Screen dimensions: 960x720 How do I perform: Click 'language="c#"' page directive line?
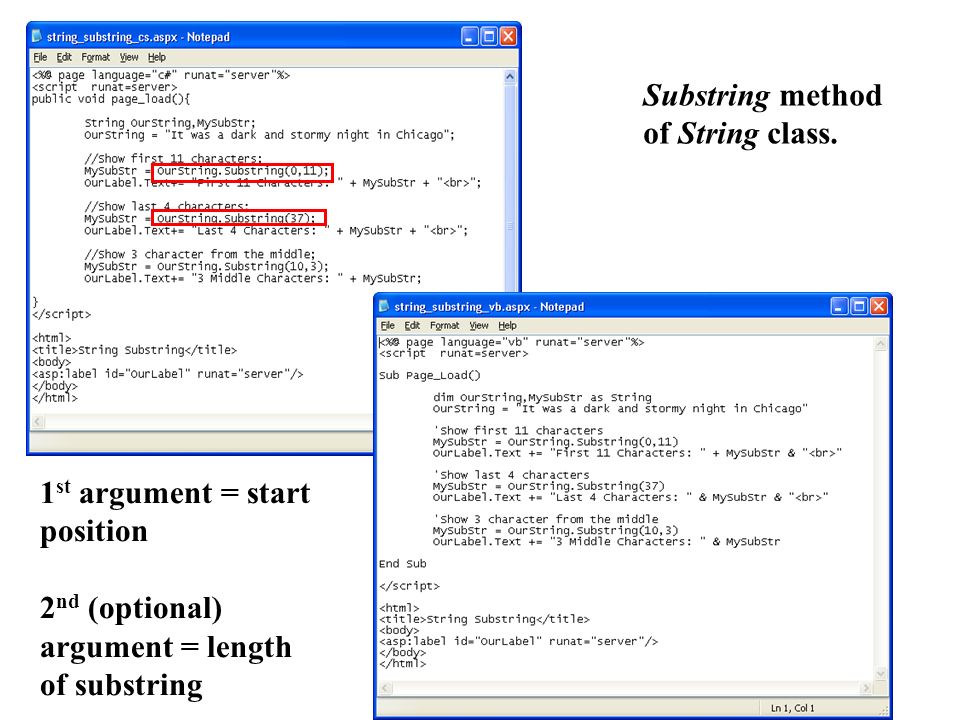click(x=160, y=75)
